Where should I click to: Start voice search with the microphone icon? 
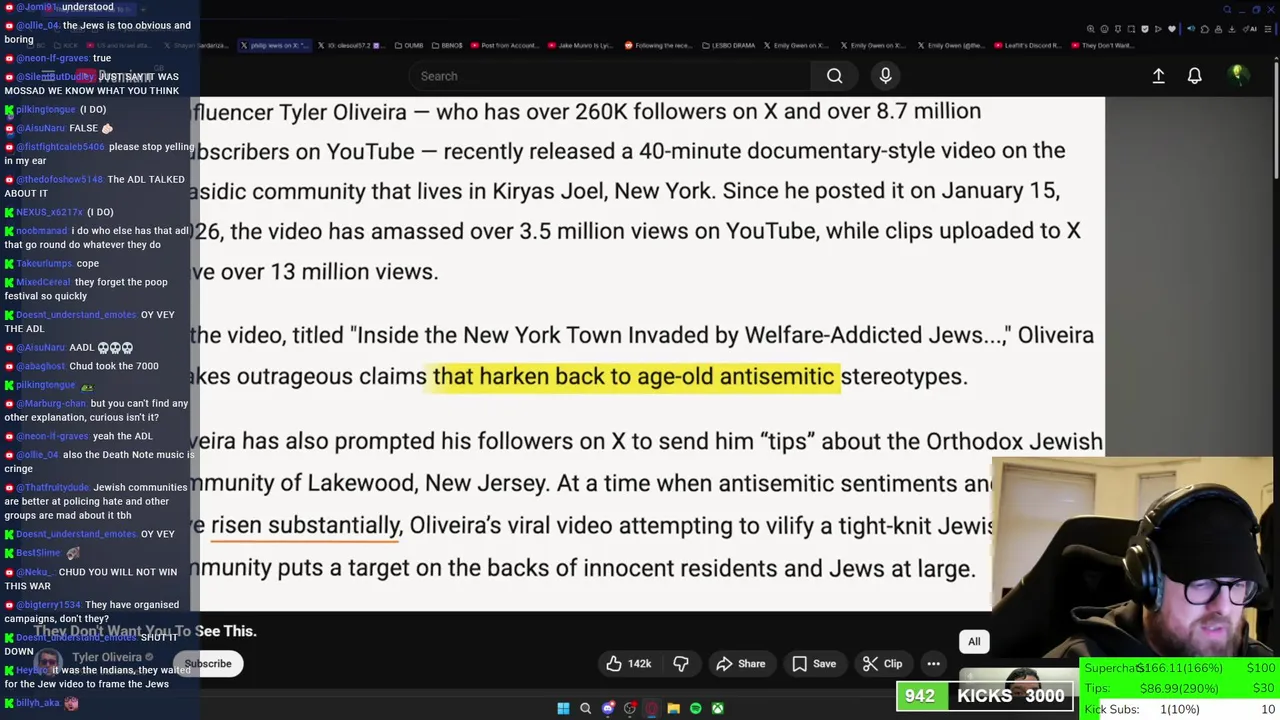pos(885,76)
